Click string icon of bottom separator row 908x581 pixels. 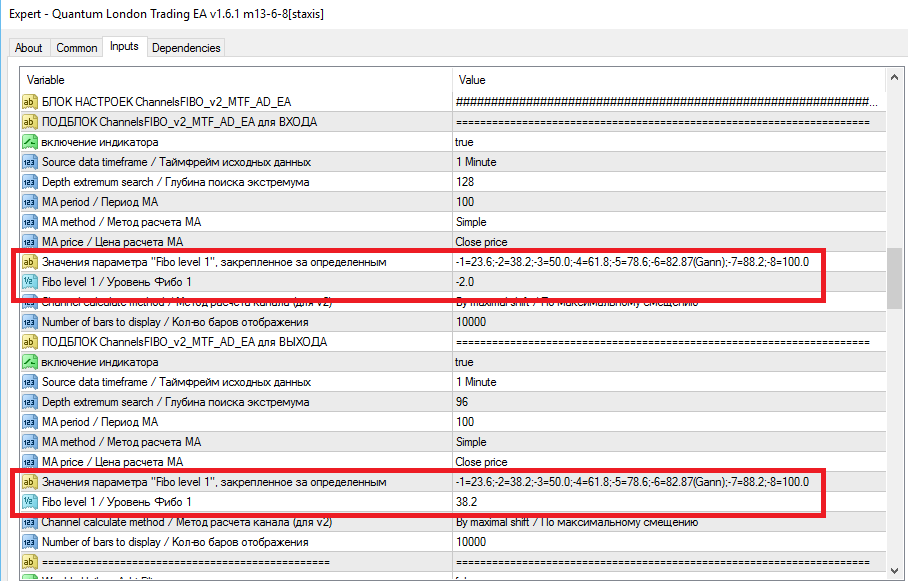point(30,562)
